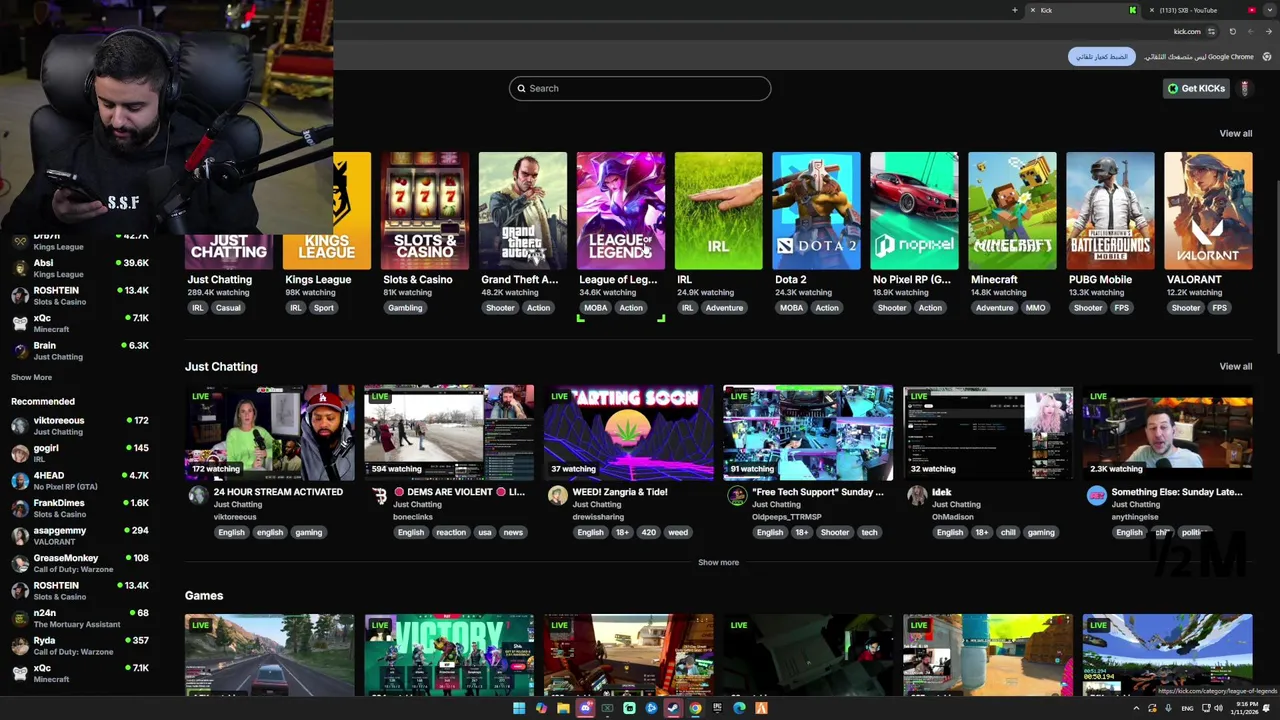Image resolution: width=1280 pixels, height=720 pixels.
Task: Open the Windows Start menu
Action: (x=519, y=708)
